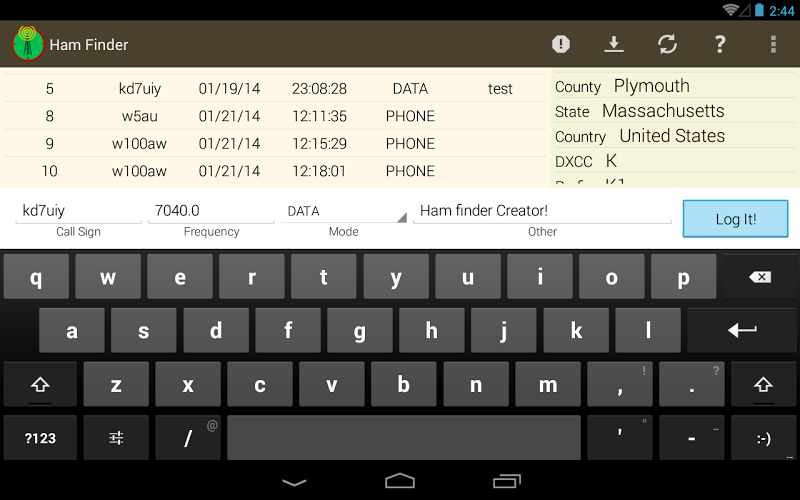Tap the Android Home navigation button

400,481
